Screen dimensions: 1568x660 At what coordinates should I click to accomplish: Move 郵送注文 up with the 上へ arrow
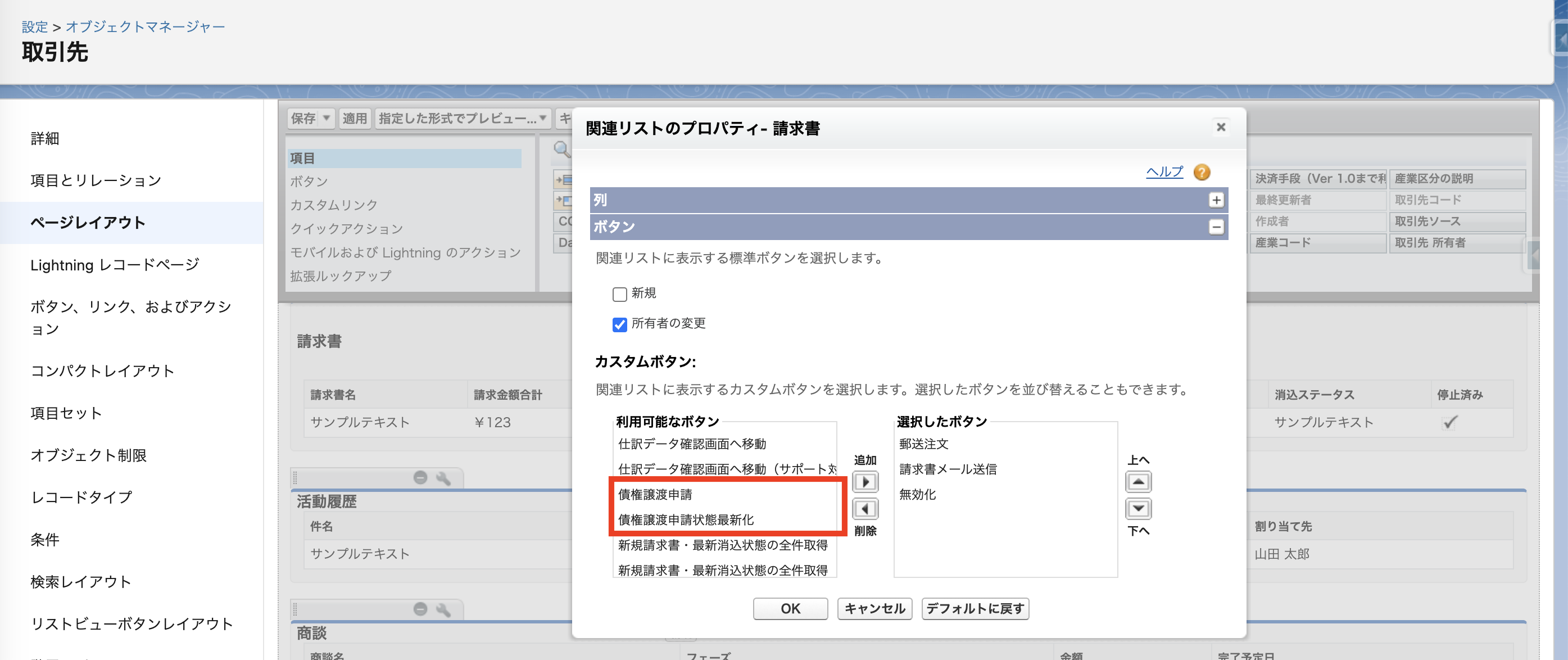(x=1138, y=482)
